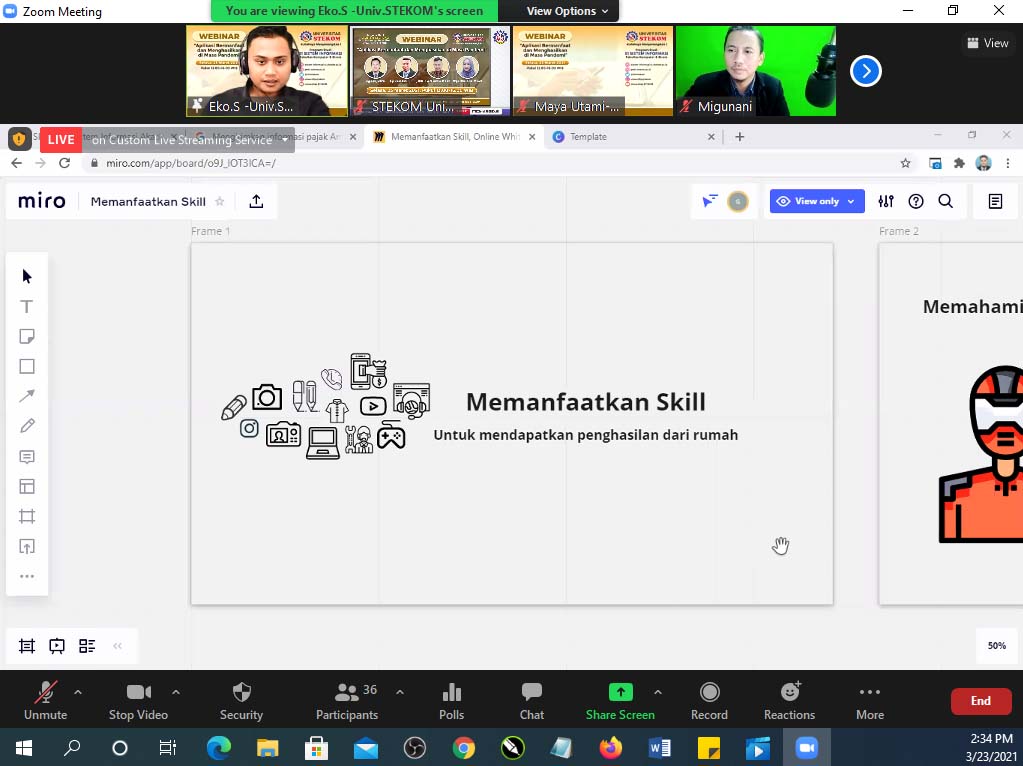Select the Sticky note tool
The height and width of the screenshot is (766, 1023).
(27, 336)
